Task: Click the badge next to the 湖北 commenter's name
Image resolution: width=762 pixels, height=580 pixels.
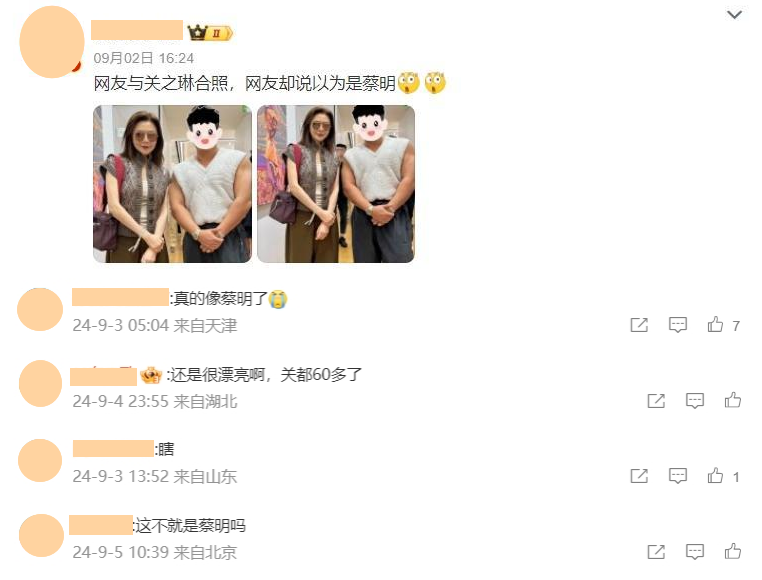Action: pos(151,375)
